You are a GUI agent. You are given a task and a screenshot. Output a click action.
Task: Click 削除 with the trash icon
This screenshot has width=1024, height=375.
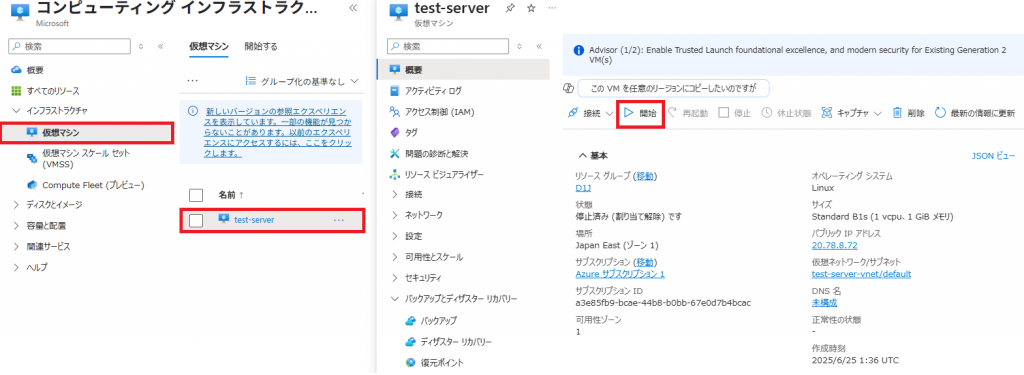coord(908,113)
